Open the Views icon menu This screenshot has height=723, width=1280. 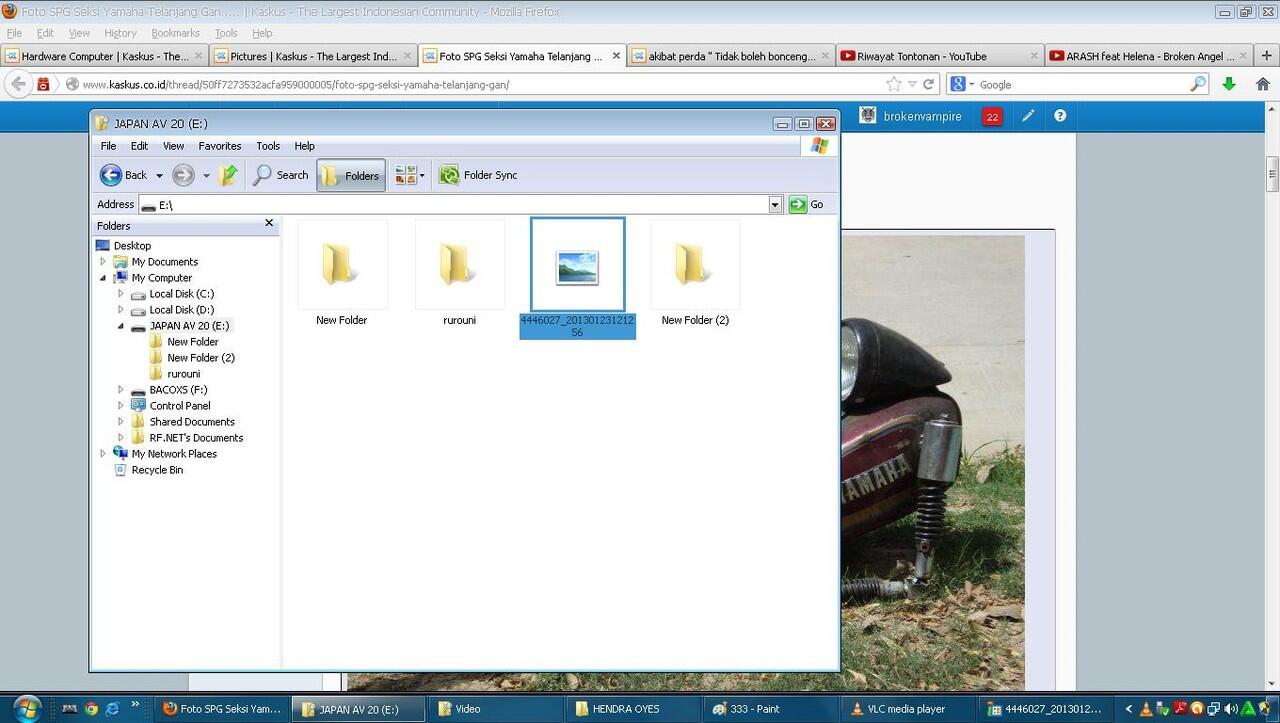pyautogui.click(x=410, y=175)
